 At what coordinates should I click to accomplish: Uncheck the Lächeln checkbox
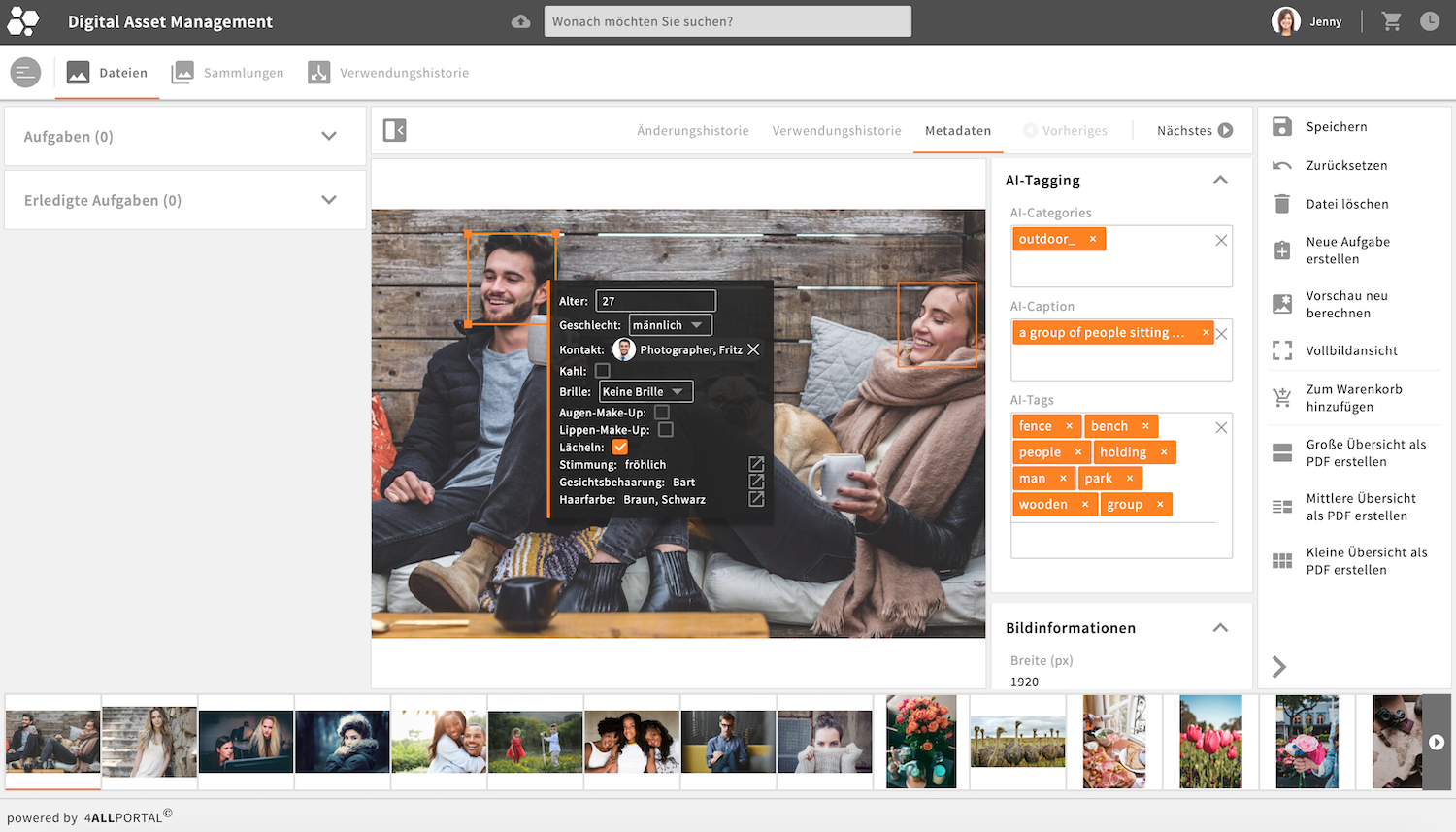click(x=620, y=448)
